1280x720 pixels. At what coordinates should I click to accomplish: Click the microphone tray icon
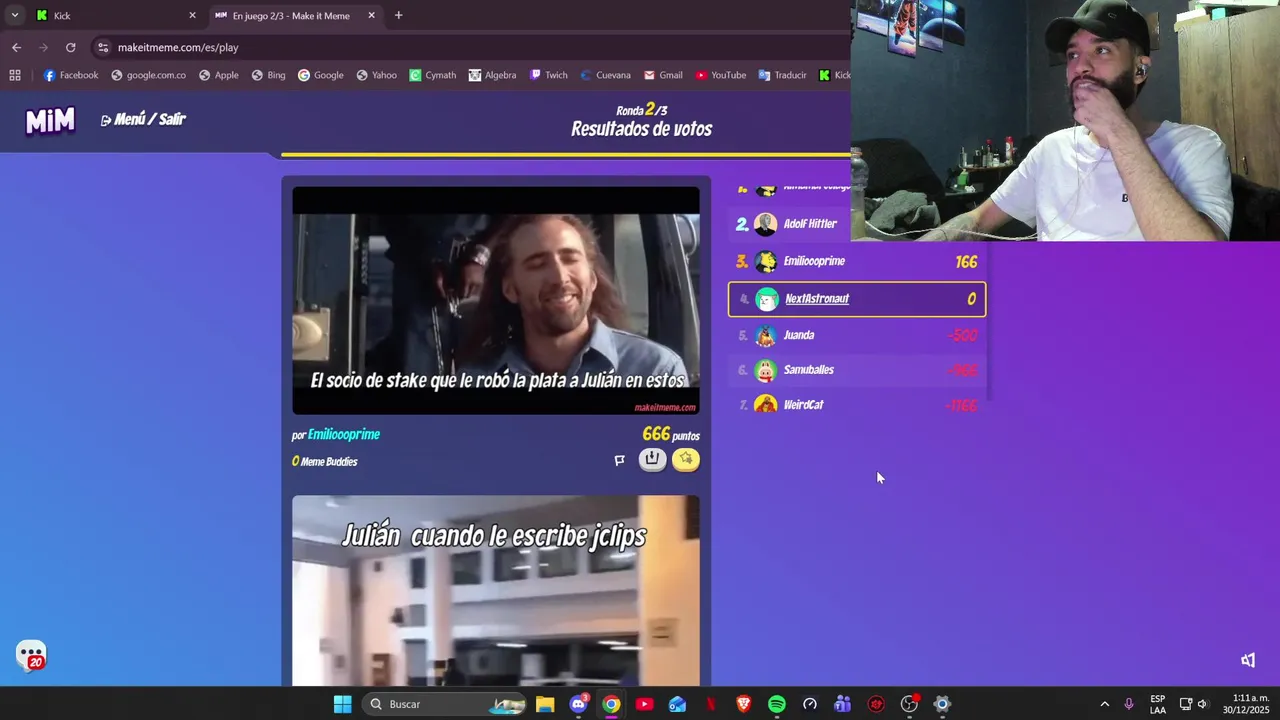[x=1129, y=704]
